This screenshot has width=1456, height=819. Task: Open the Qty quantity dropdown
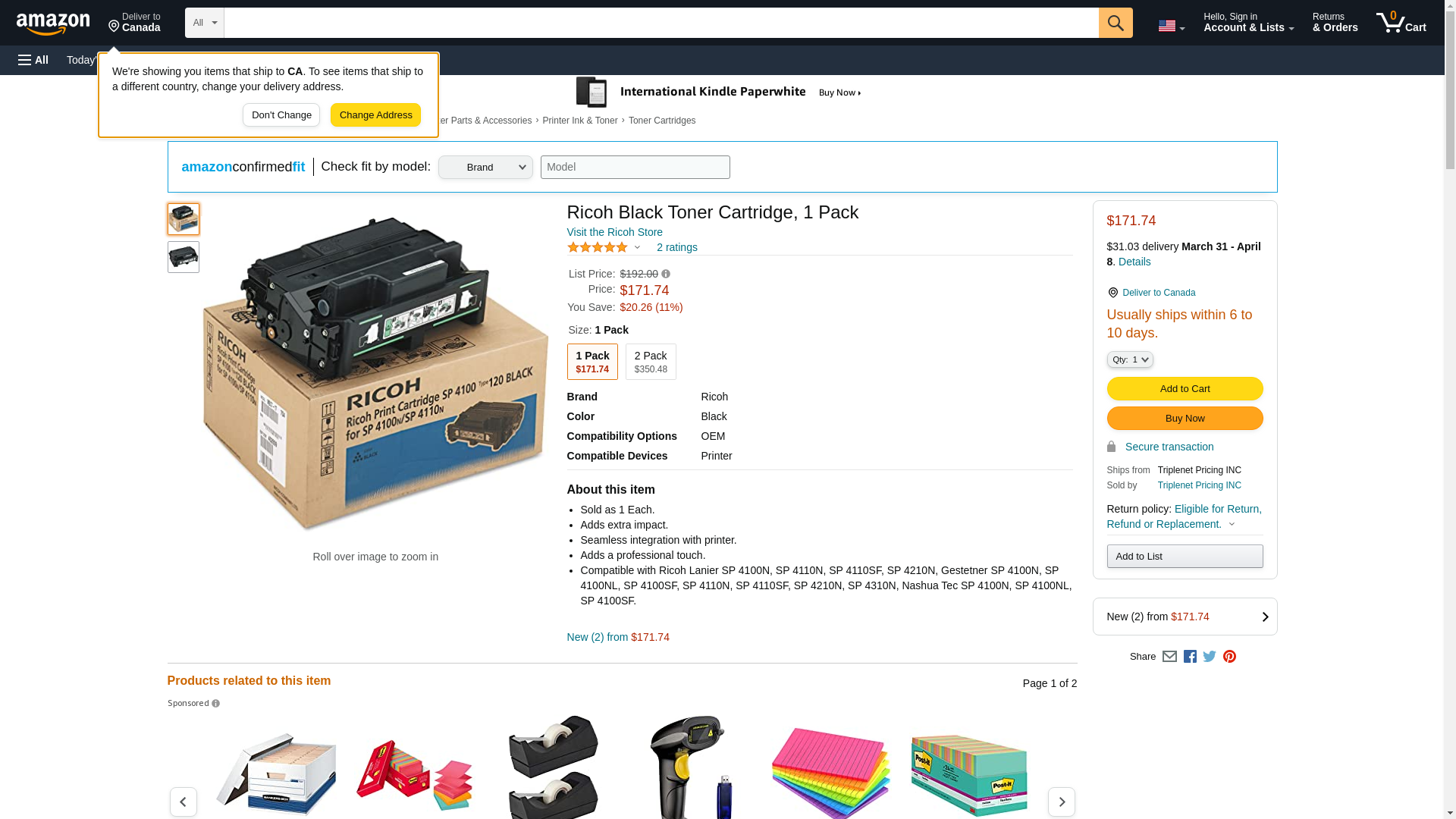click(x=1129, y=359)
